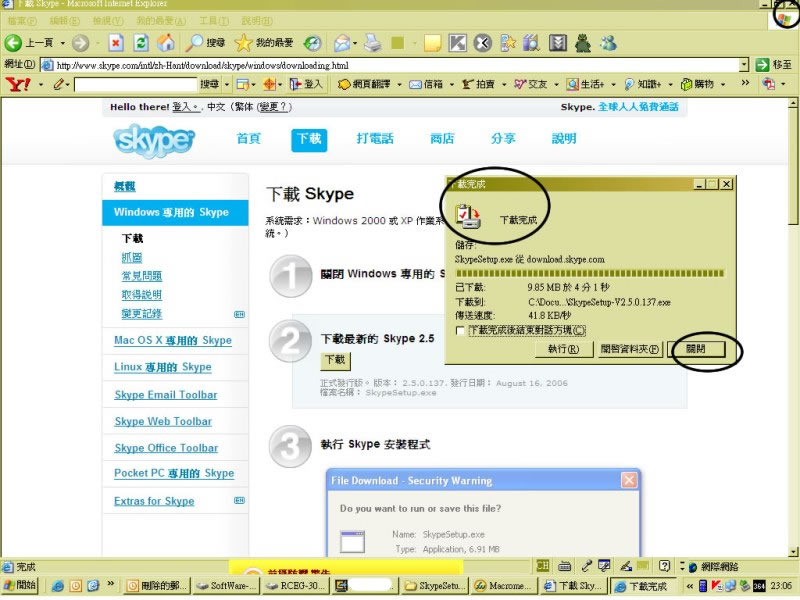800x600 pixels.
Task: Open the CH language indicator
Action: coord(543,565)
